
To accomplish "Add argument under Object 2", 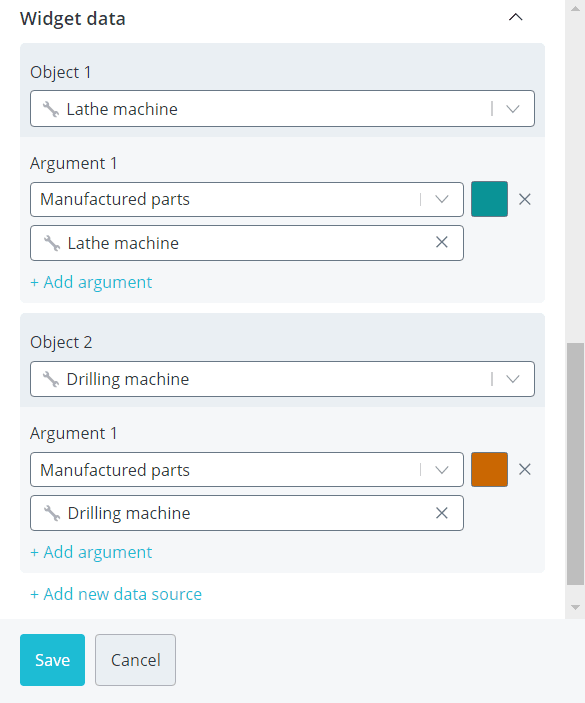I will click(x=91, y=552).
